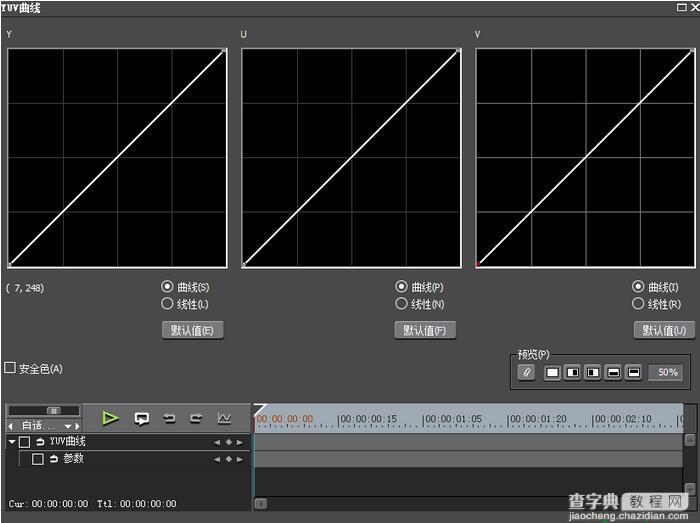Select bottom-half white split preview icon
The width and height of the screenshot is (700, 523).
point(634,372)
